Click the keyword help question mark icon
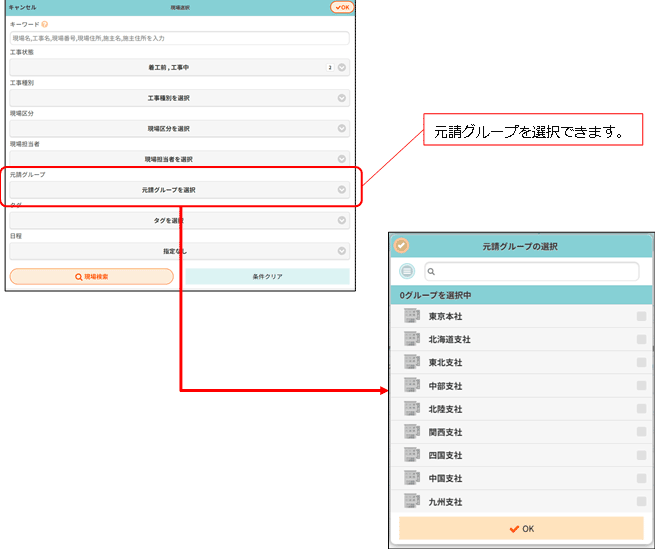Viewport: 655px width, 549px height. [45, 23]
